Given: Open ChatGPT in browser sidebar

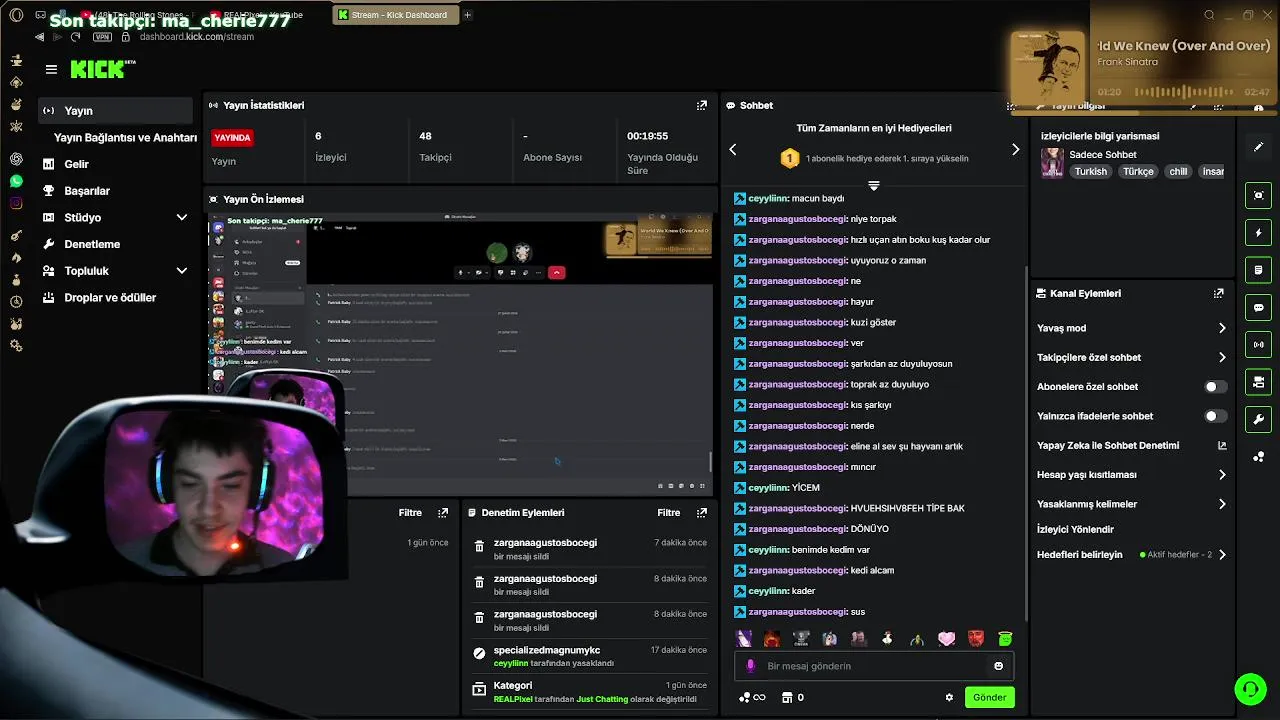Looking at the screenshot, I should 16,159.
